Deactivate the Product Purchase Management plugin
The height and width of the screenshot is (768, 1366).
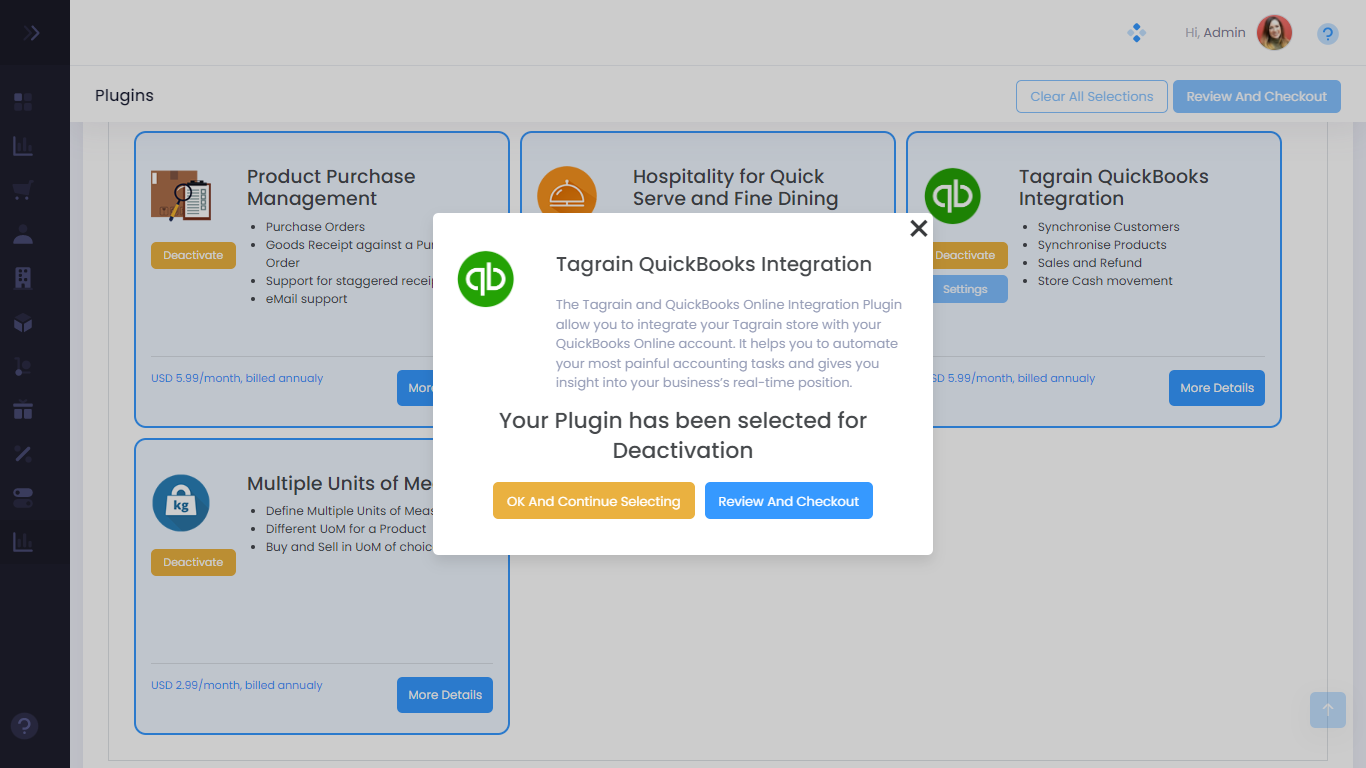click(193, 255)
